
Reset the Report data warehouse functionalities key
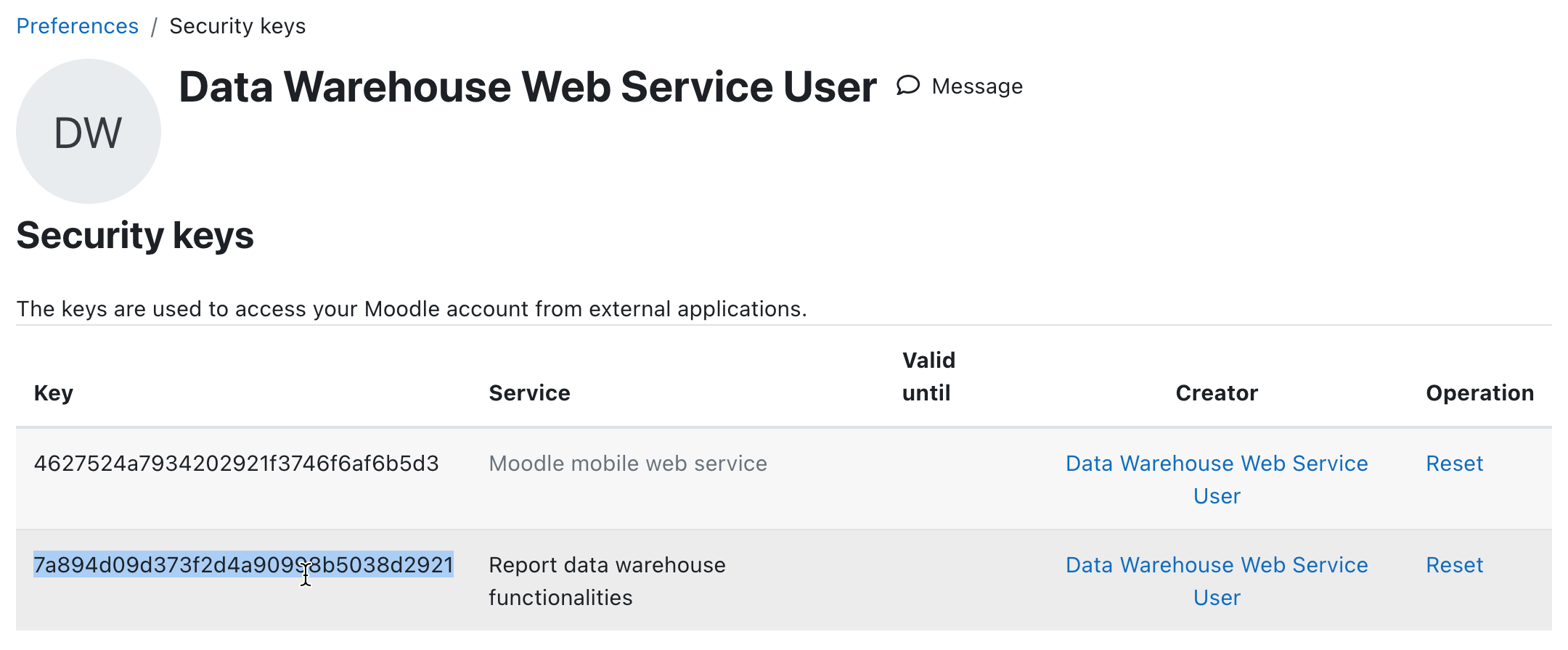coord(1454,565)
